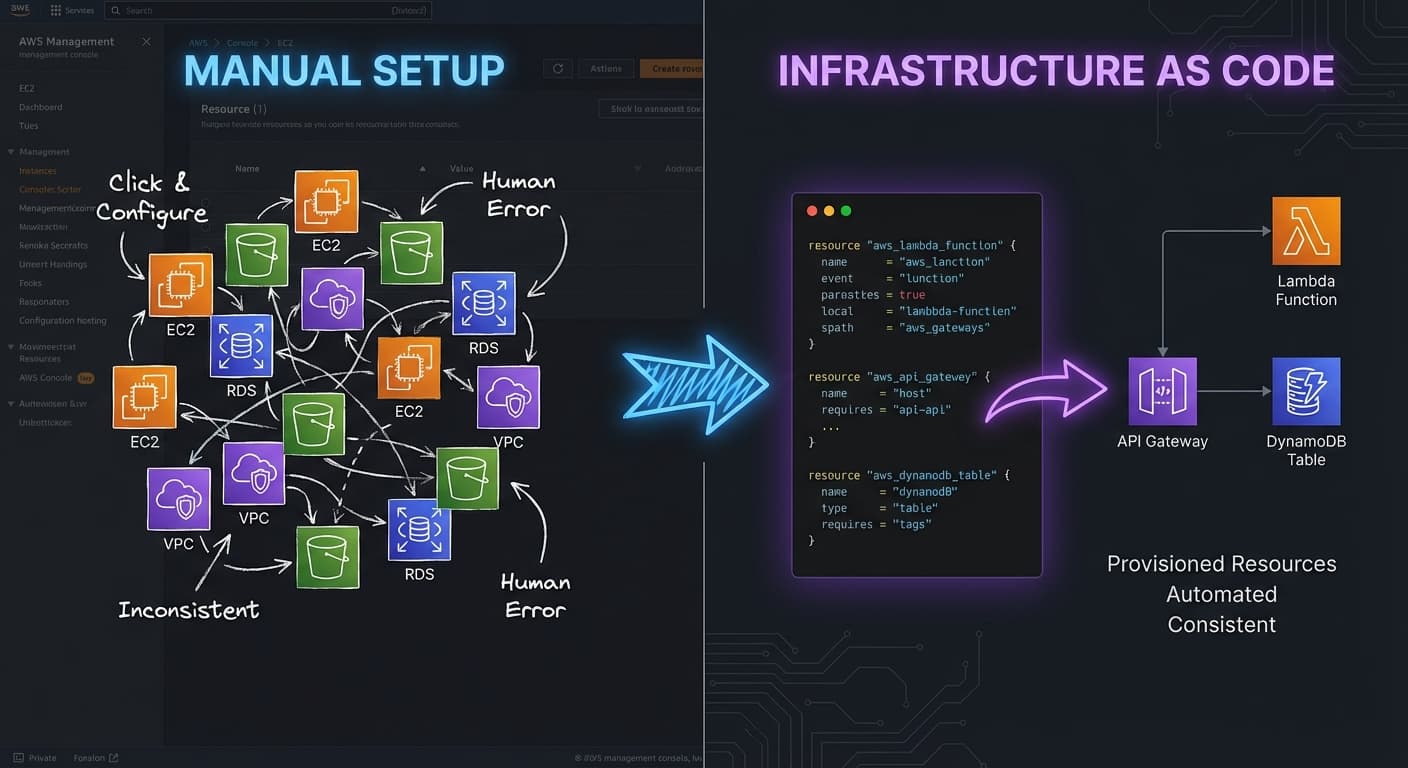Click the green dot on the code window

coord(845,211)
